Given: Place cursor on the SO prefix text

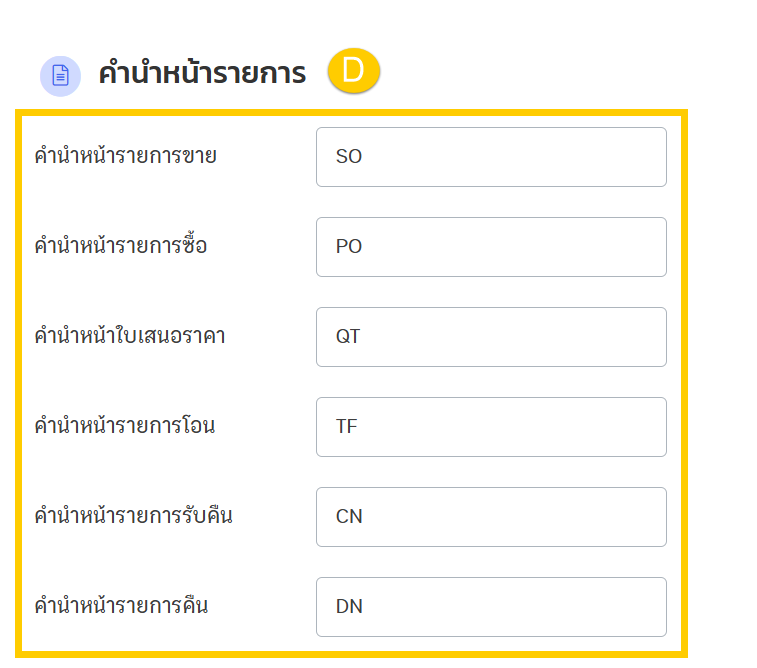Looking at the screenshot, I should coord(349,156).
